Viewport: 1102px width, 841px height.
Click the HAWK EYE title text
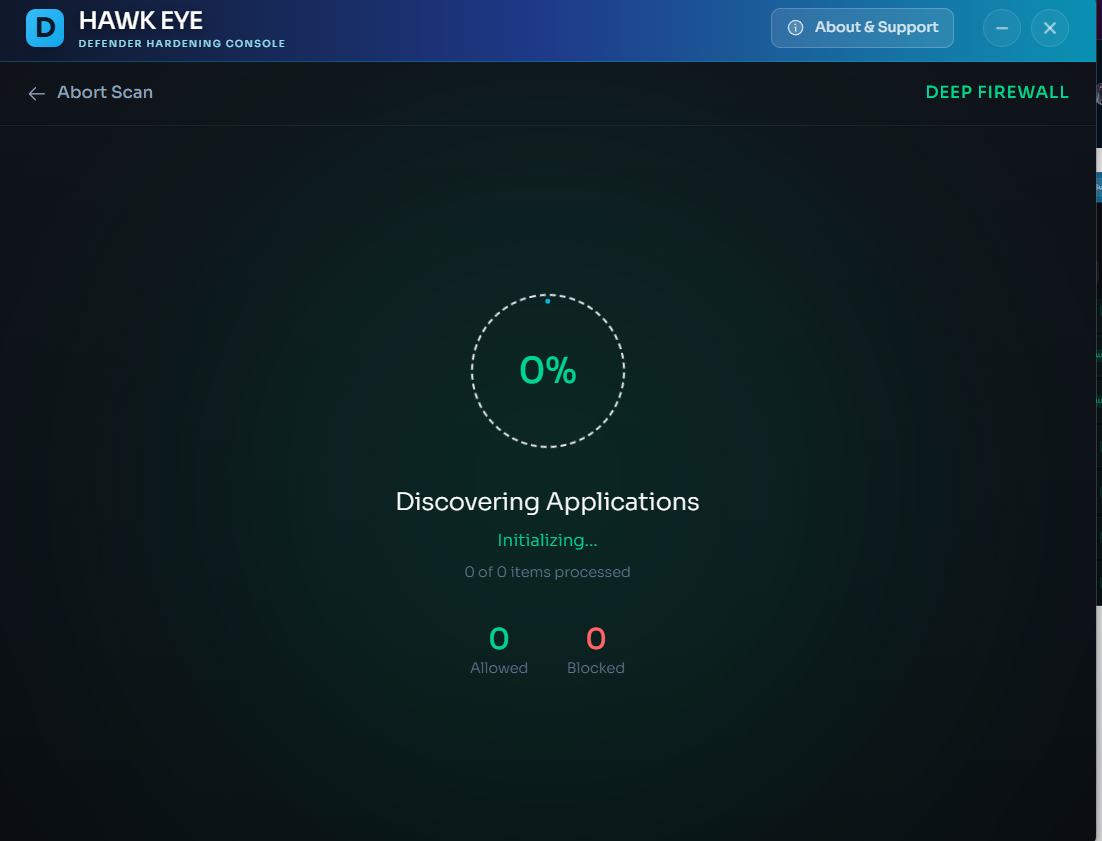click(x=141, y=21)
